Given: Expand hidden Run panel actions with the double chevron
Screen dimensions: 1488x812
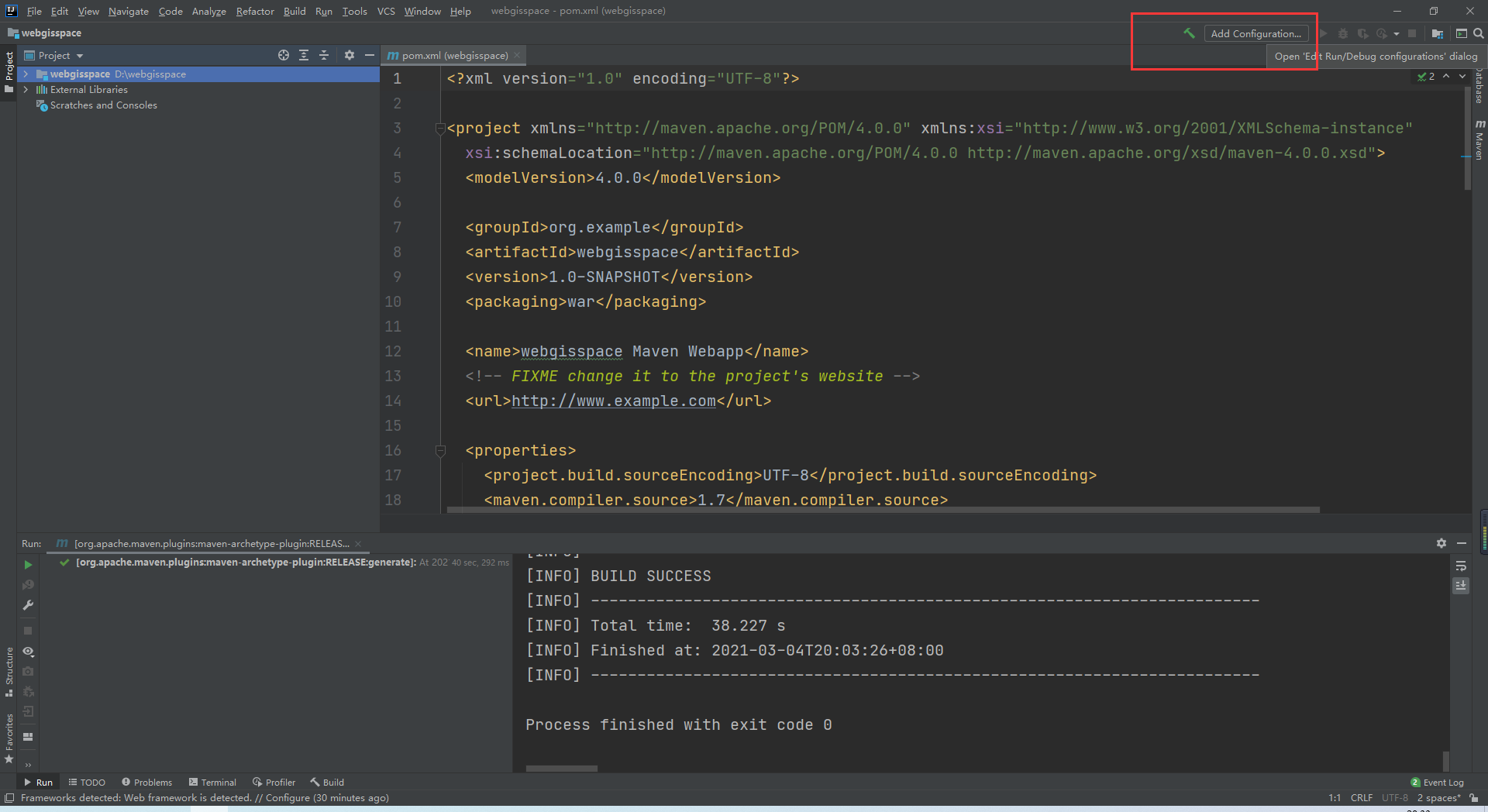Looking at the screenshot, I should [x=28, y=766].
